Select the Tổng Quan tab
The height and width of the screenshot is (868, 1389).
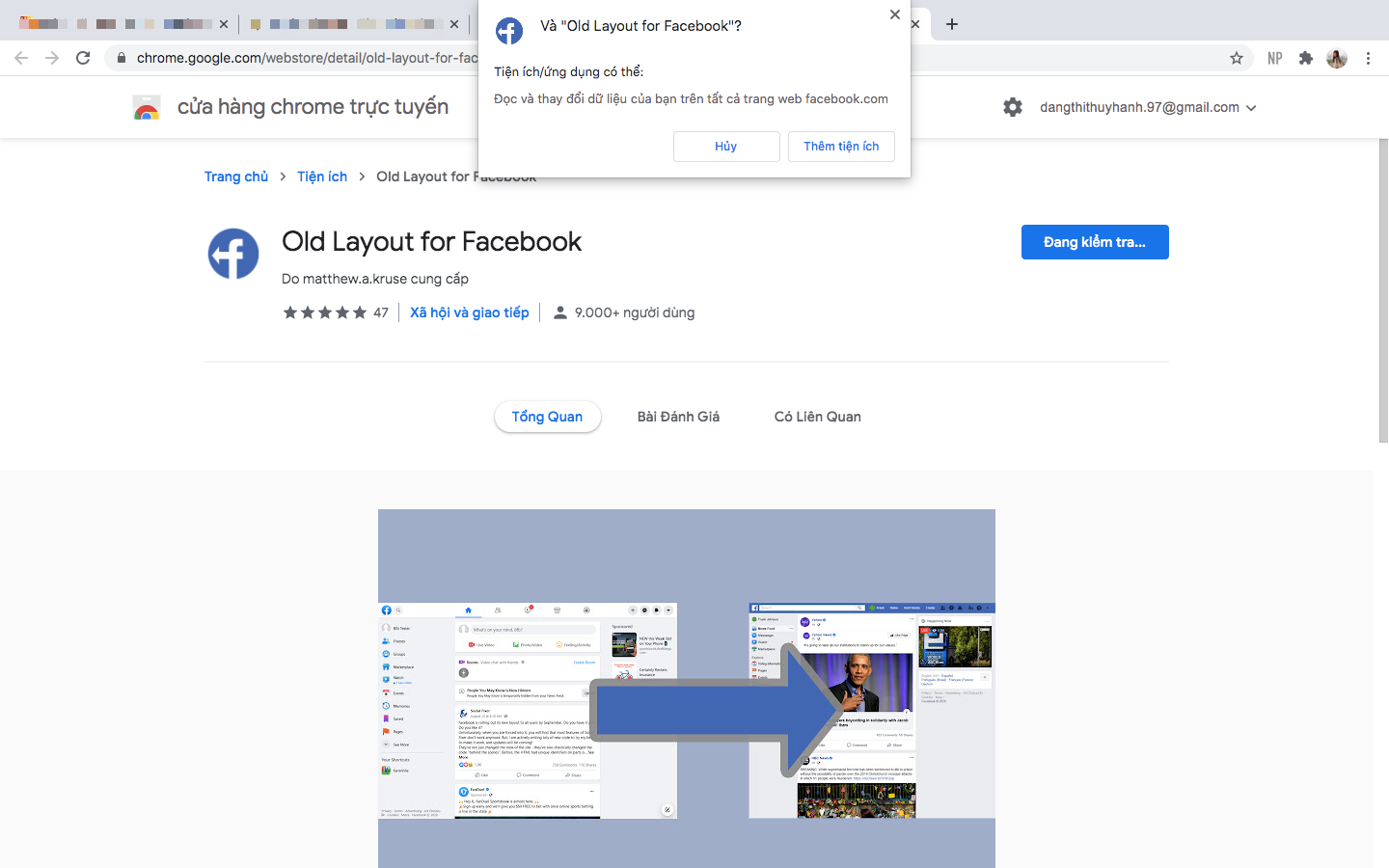click(x=547, y=417)
